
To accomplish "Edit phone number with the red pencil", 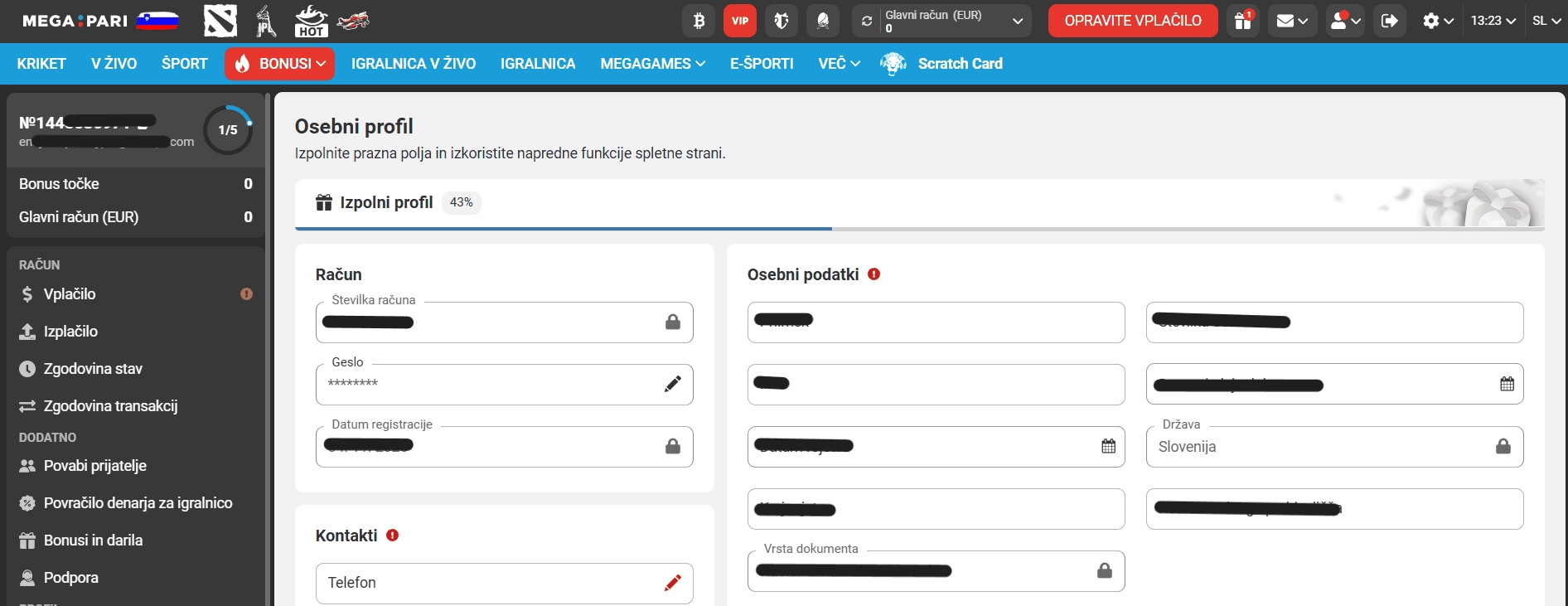I will coord(673,583).
